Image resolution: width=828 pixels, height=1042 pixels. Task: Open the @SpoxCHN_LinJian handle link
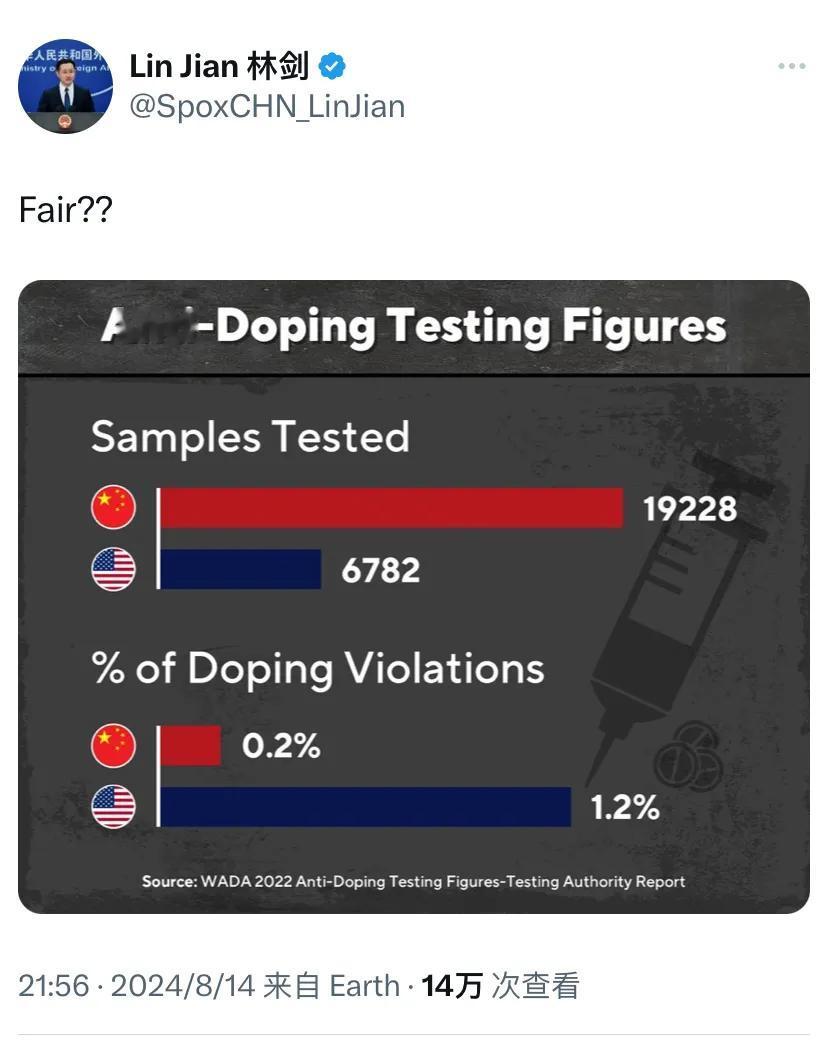coord(267,106)
